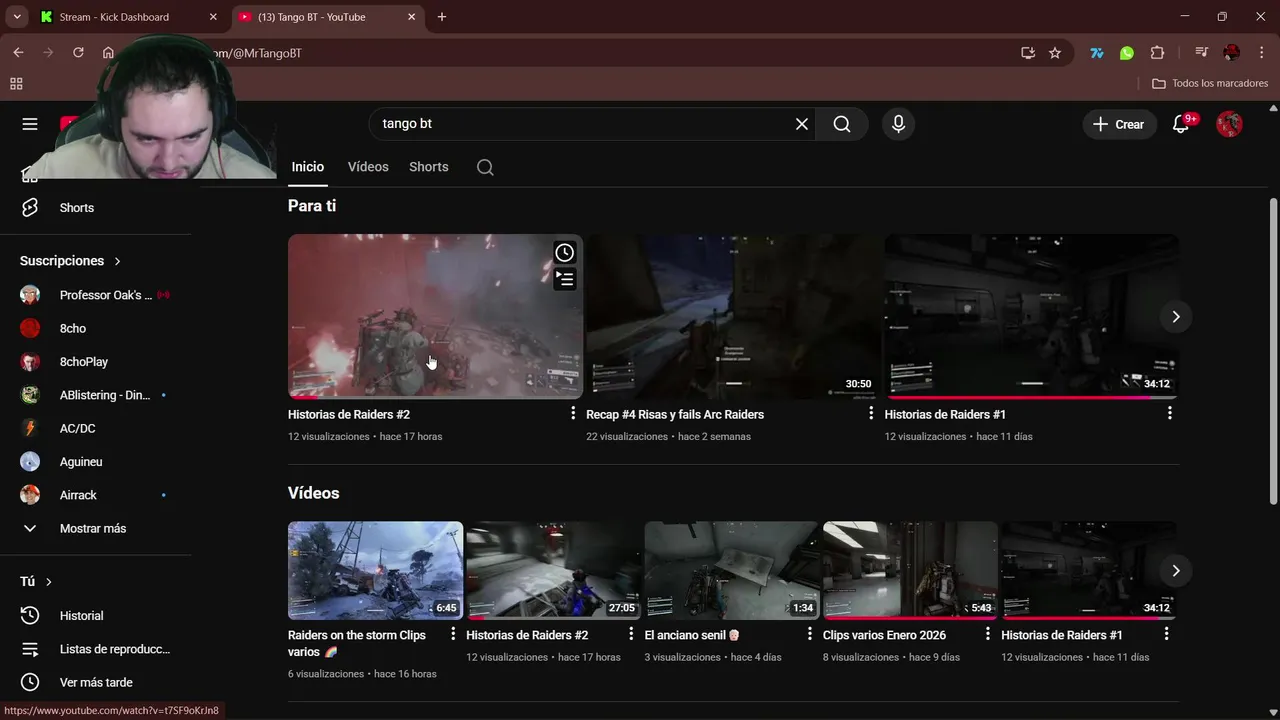Image resolution: width=1280 pixels, height=720 pixels.
Task: Open the account avatar menu
Action: (1229, 124)
